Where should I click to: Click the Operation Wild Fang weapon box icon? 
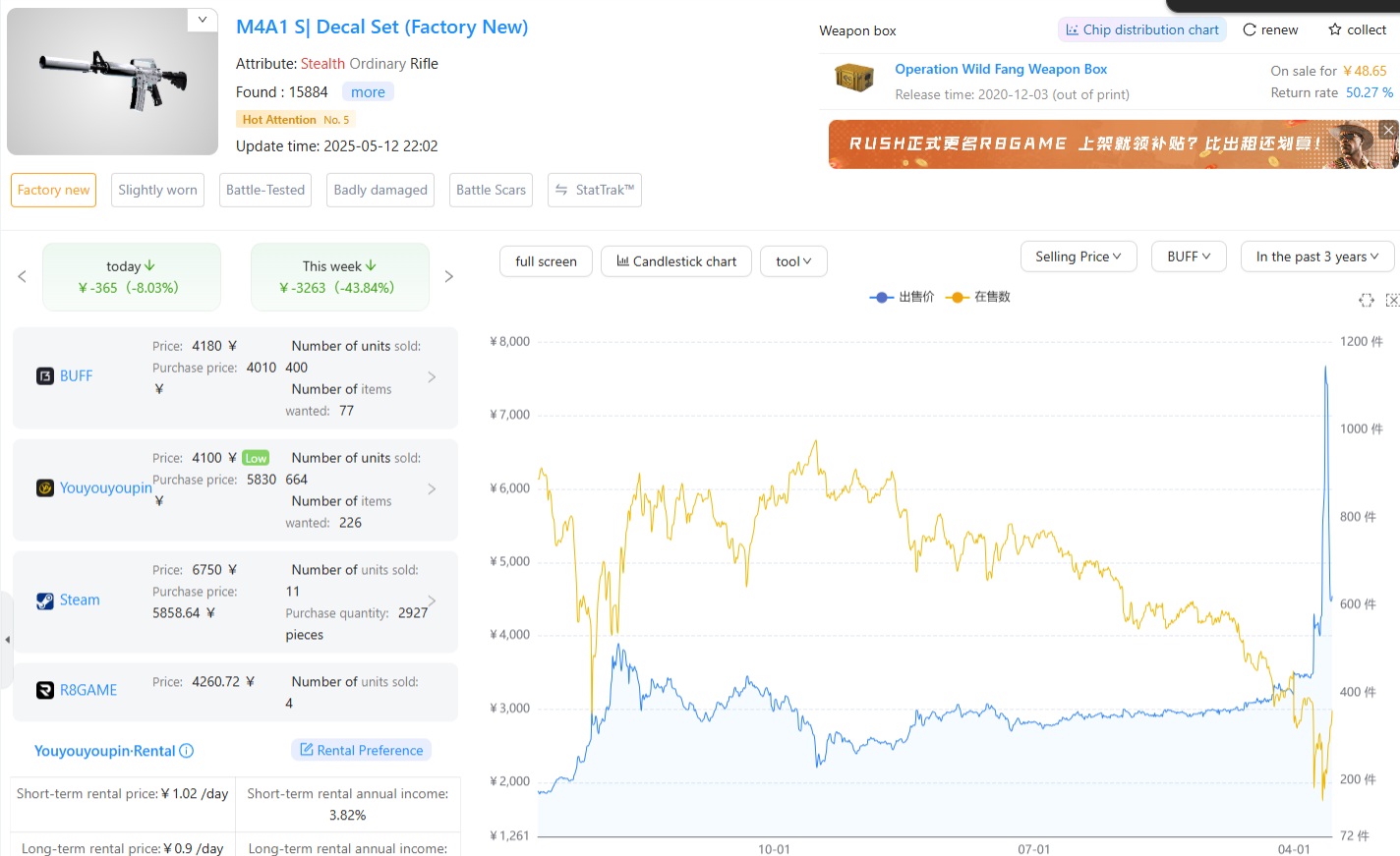pyautogui.click(x=853, y=78)
